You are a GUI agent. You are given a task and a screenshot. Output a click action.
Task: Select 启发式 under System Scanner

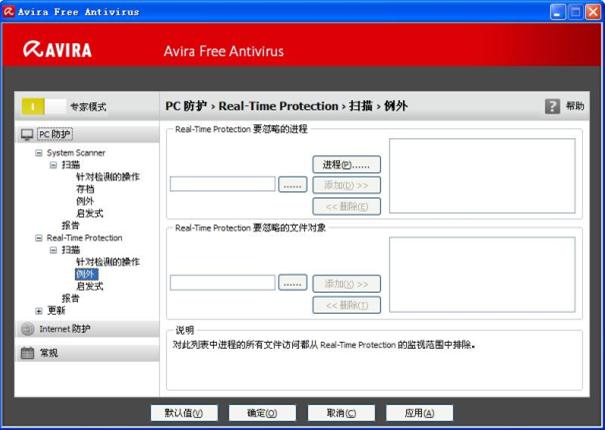click(x=90, y=213)
